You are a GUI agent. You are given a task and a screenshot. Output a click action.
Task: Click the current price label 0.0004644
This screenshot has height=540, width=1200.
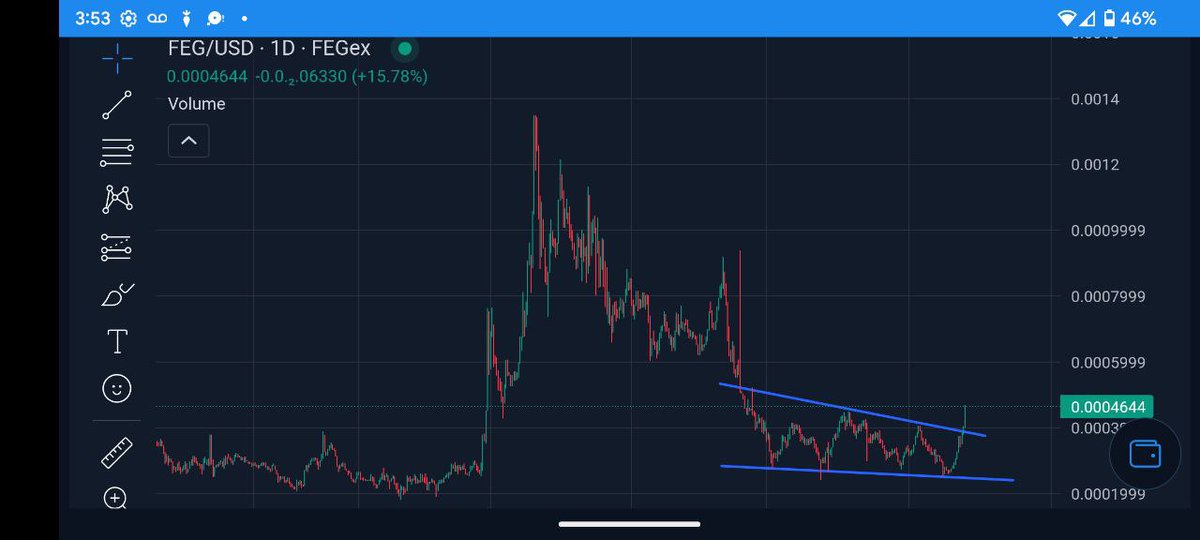[1107, 407]
